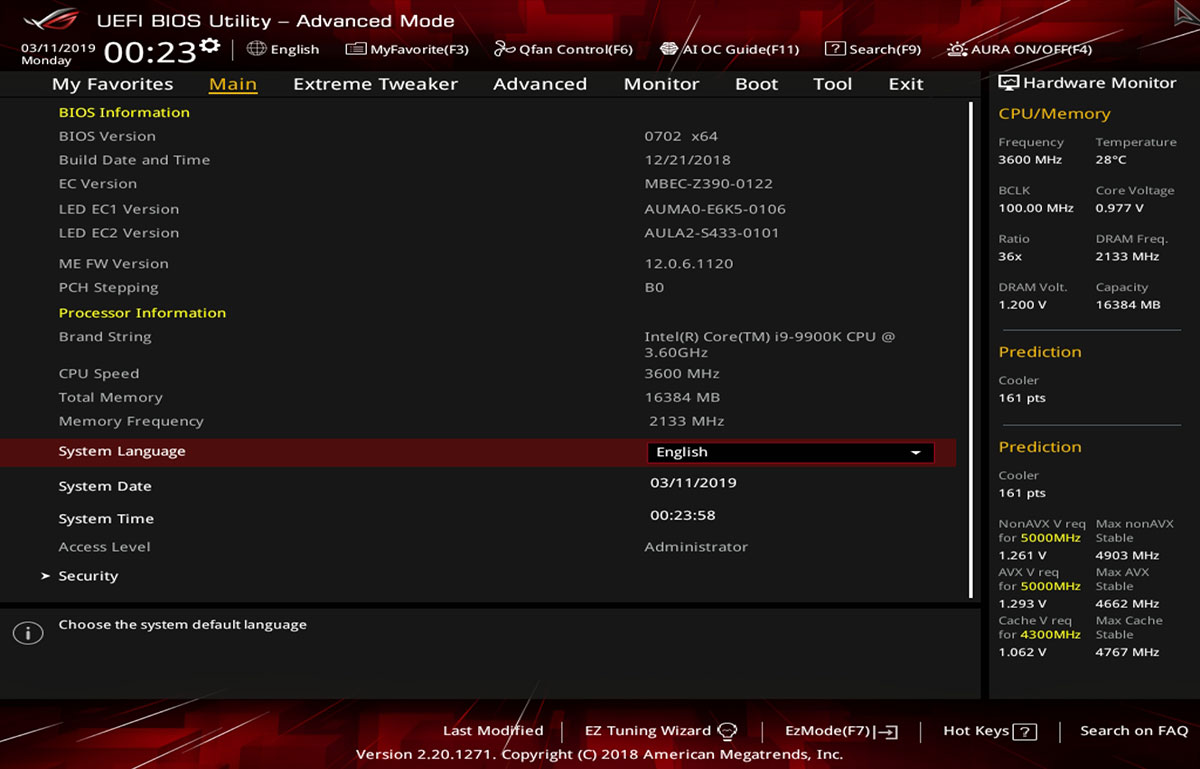The width and height of the screenshot is (1200, 769).
Task: Expand the Security submenu
Action: [x=88, y=576]
